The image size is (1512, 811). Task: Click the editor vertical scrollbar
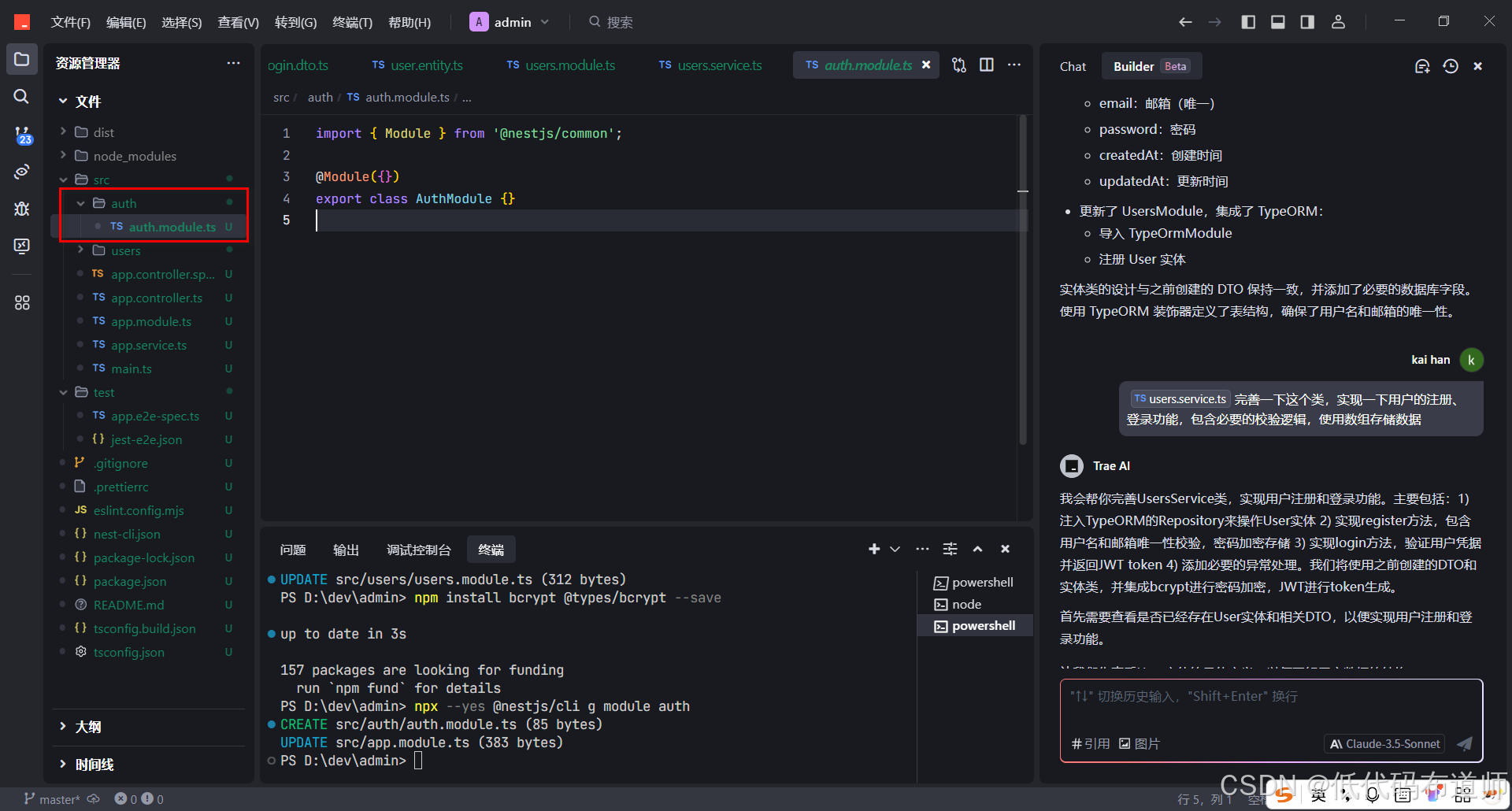(x=1023, y=281)
